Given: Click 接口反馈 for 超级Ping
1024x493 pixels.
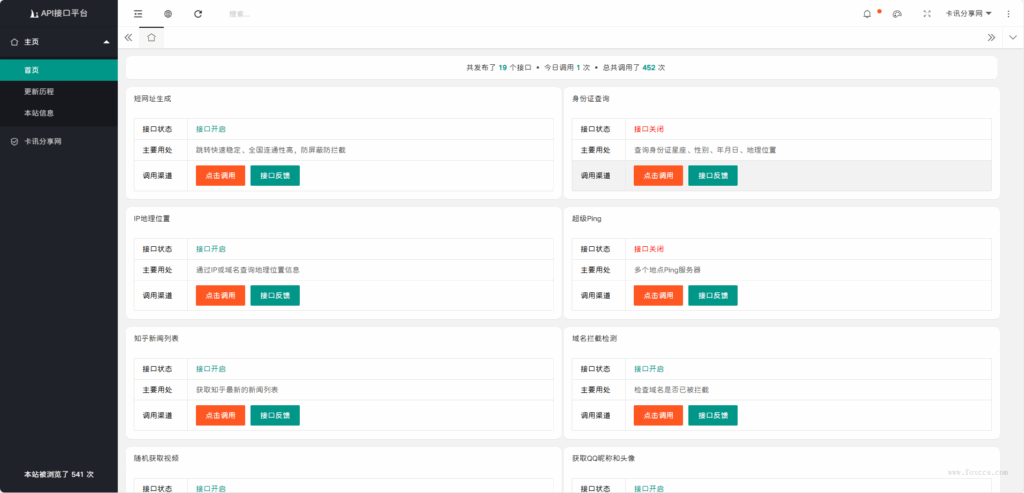Looking at the screenshot, I should 713,295.
